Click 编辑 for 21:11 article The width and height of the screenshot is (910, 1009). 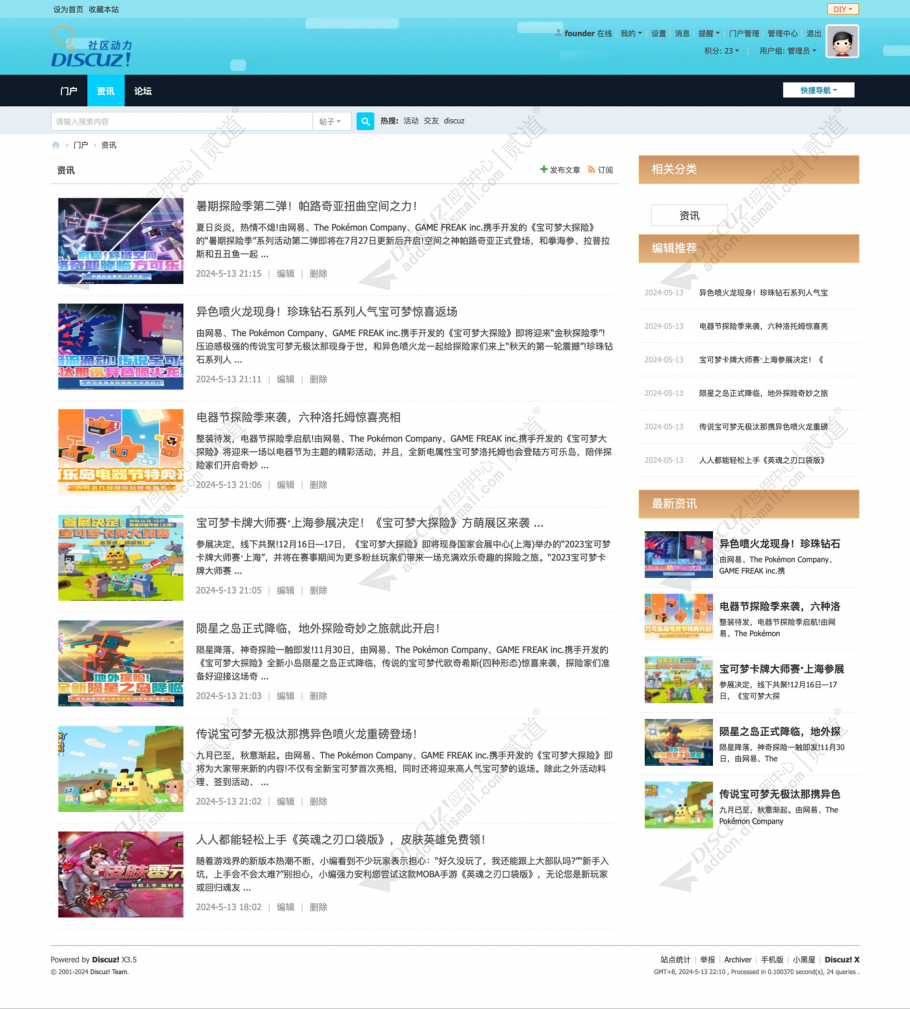coord(285,379)
